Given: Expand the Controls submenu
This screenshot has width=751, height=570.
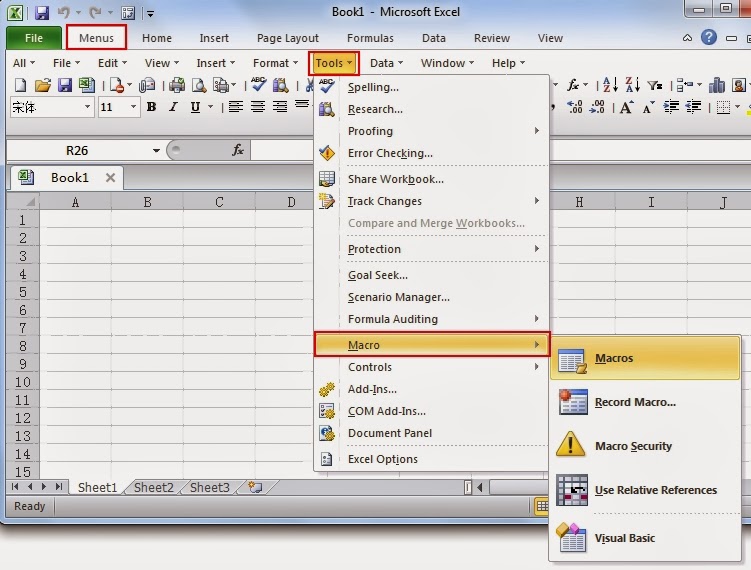Looking at the screenshot, I should [x=431, y=367].
